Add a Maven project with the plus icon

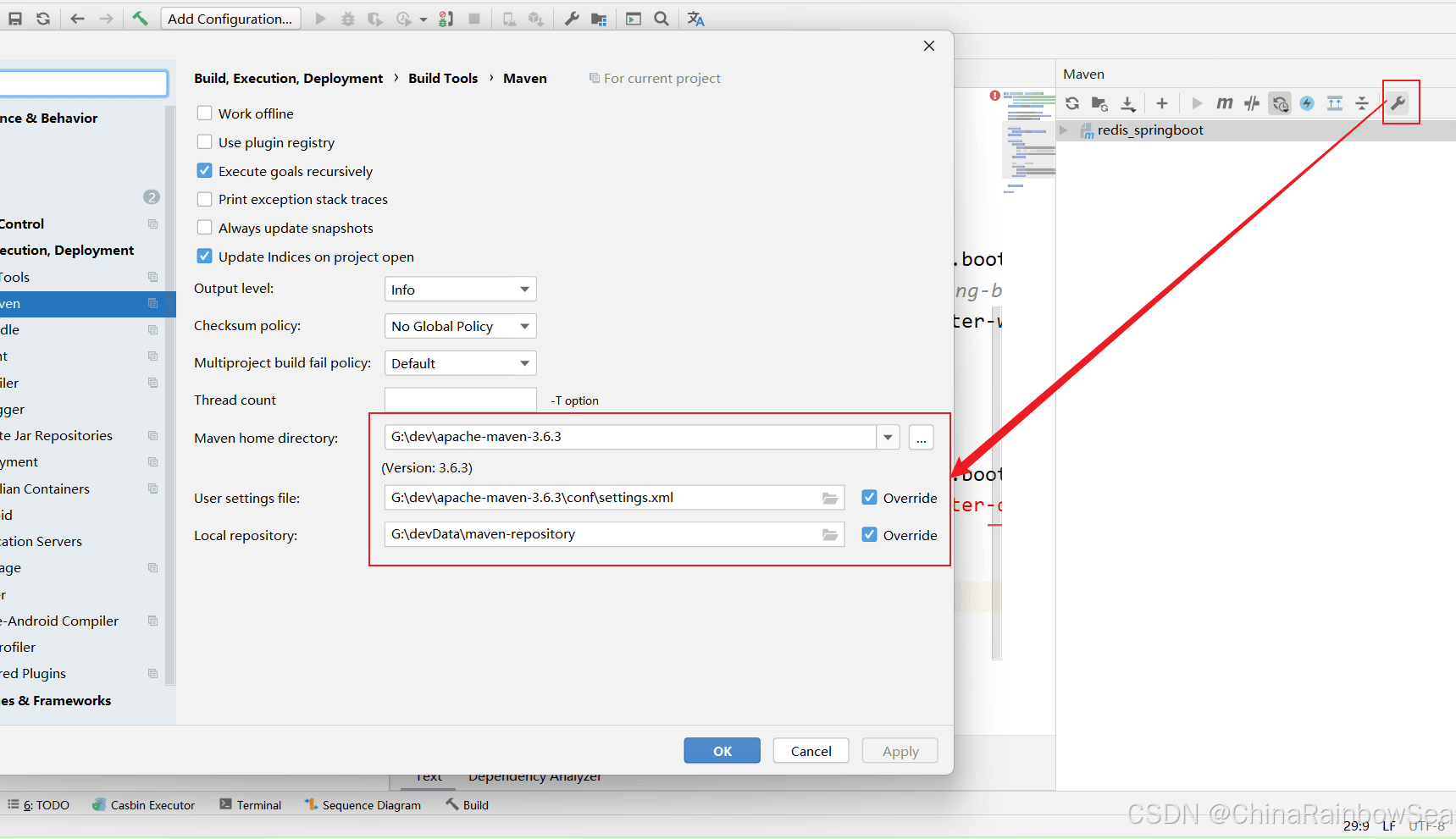coord(1162,103)
